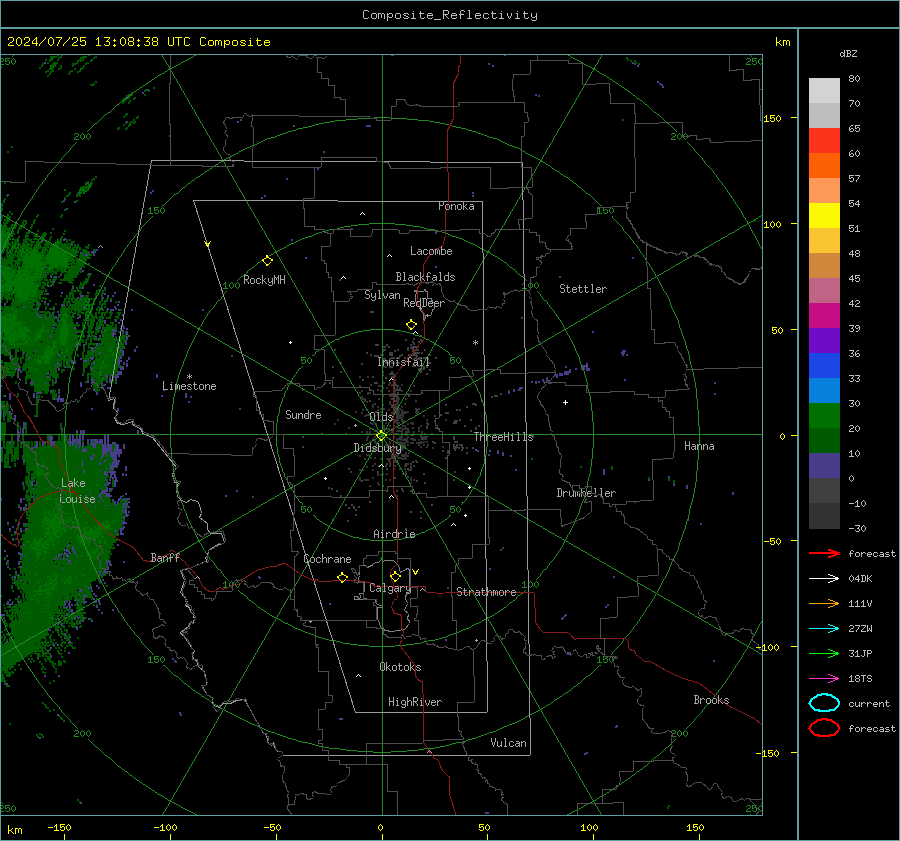Click the cyan 27ZW arrow icon
Image resolution: width=900 pixels, height=841 pixels.
(824, 629)
